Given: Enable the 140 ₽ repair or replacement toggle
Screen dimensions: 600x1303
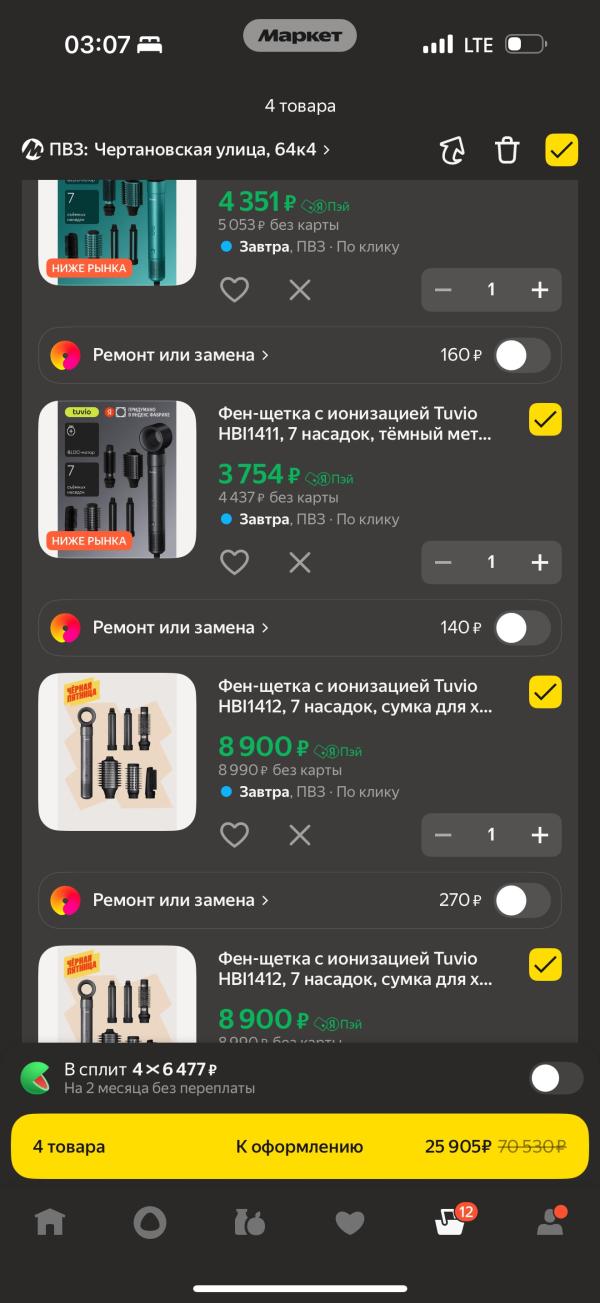Looking at the screenshot, I should (x=523, y=628).
